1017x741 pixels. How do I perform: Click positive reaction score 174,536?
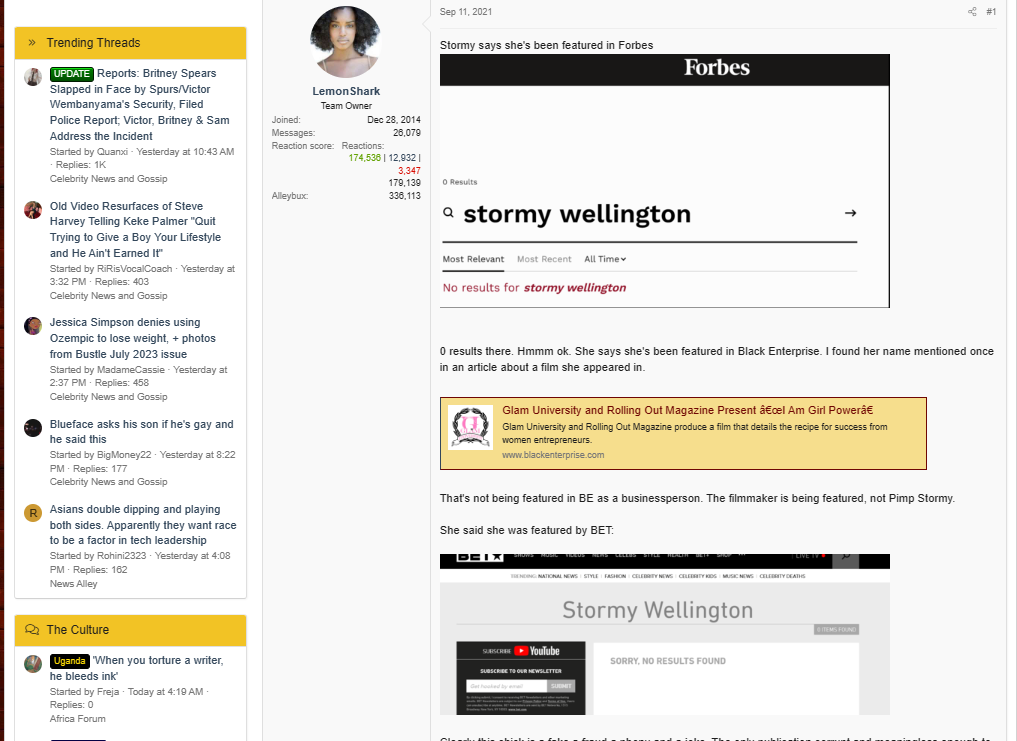point(365,158)
